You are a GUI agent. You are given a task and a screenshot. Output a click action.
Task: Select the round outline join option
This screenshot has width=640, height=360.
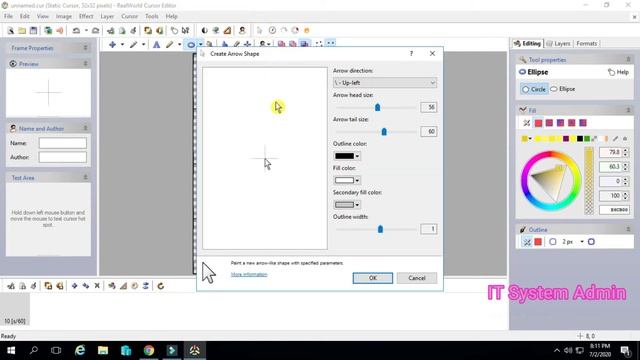coord(591,242)
